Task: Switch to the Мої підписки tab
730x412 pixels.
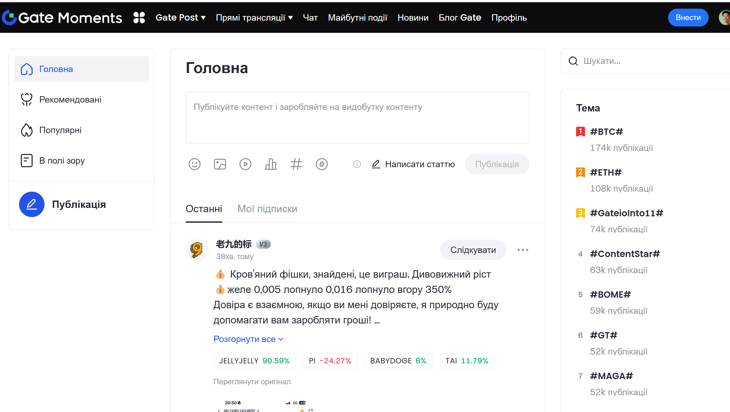Action: pyautogui.click(x=267, y=209)
